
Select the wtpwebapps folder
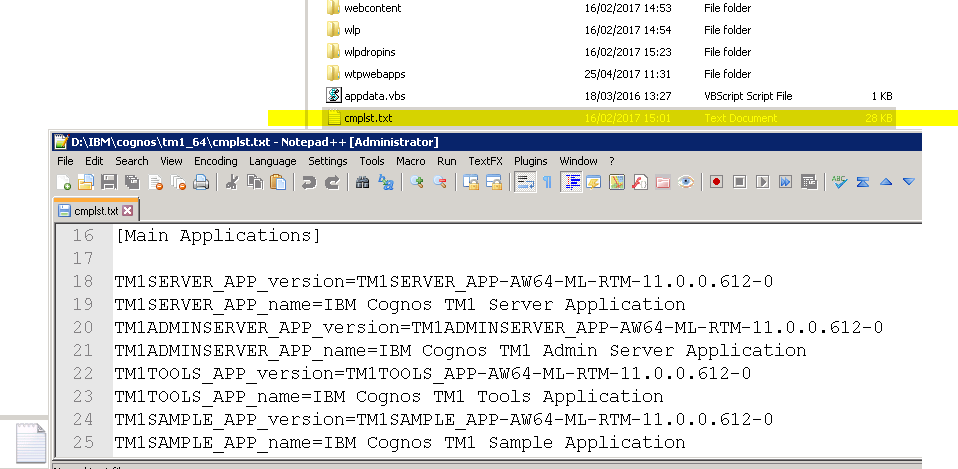pyautogui.click(x=374, y=74)
